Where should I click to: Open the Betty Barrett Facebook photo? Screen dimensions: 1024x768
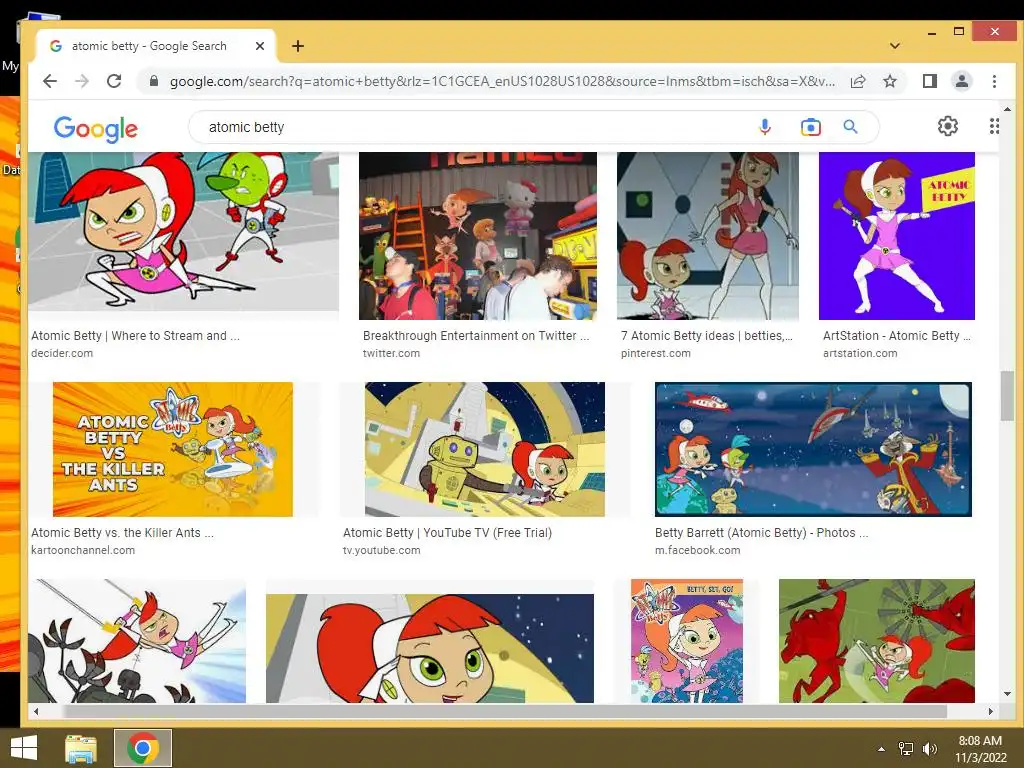[814, 449]
